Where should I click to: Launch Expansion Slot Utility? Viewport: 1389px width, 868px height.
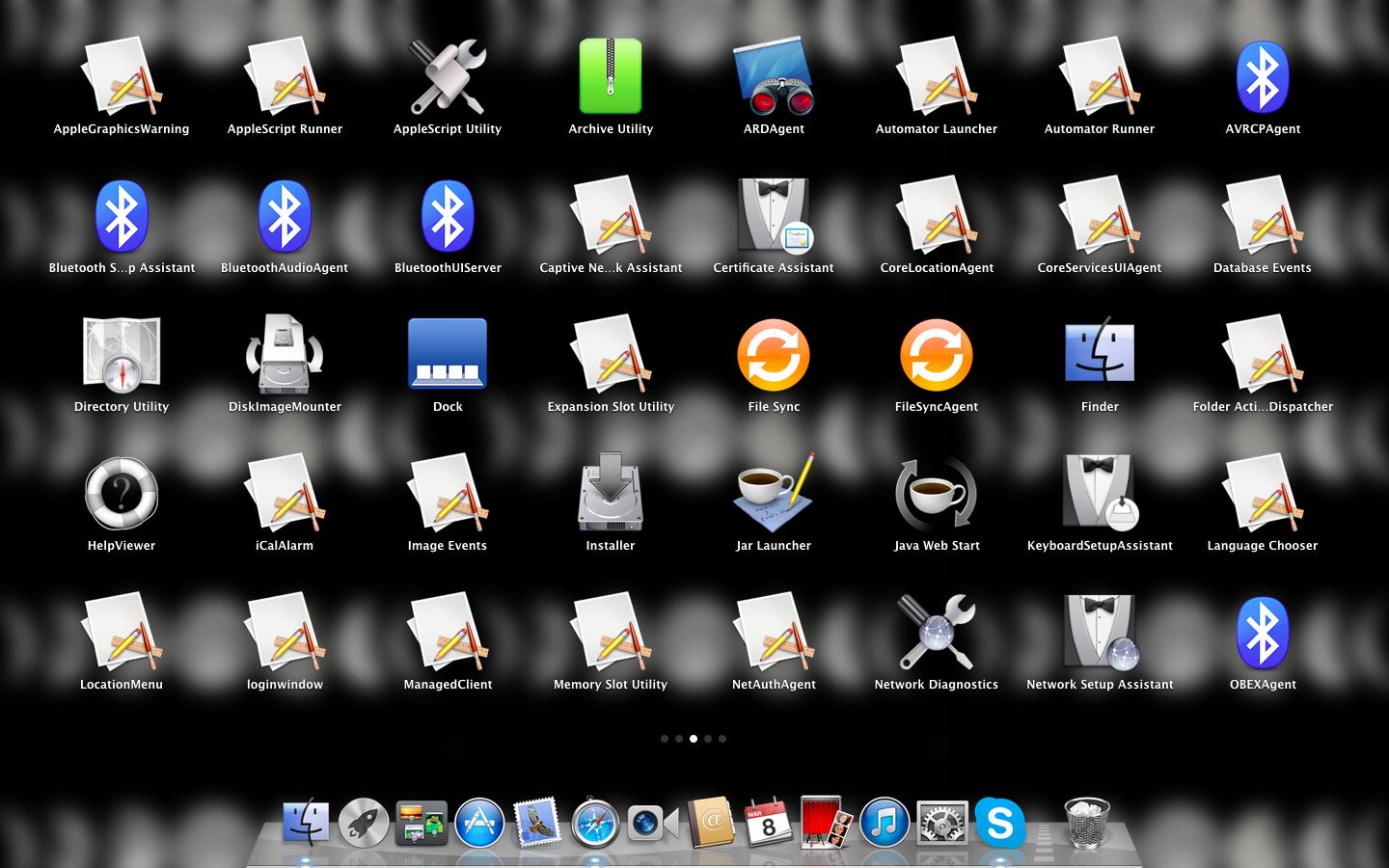coord(611,354)
